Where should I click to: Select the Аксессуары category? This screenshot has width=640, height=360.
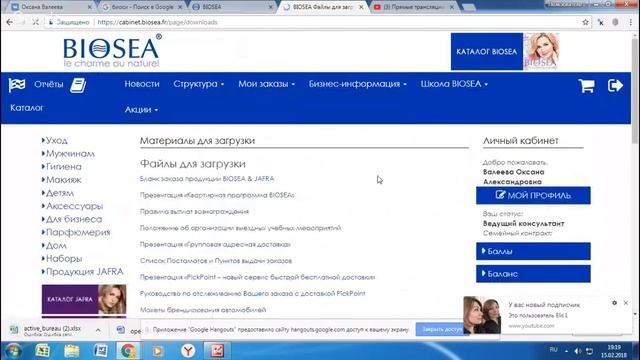coord(74,206)
